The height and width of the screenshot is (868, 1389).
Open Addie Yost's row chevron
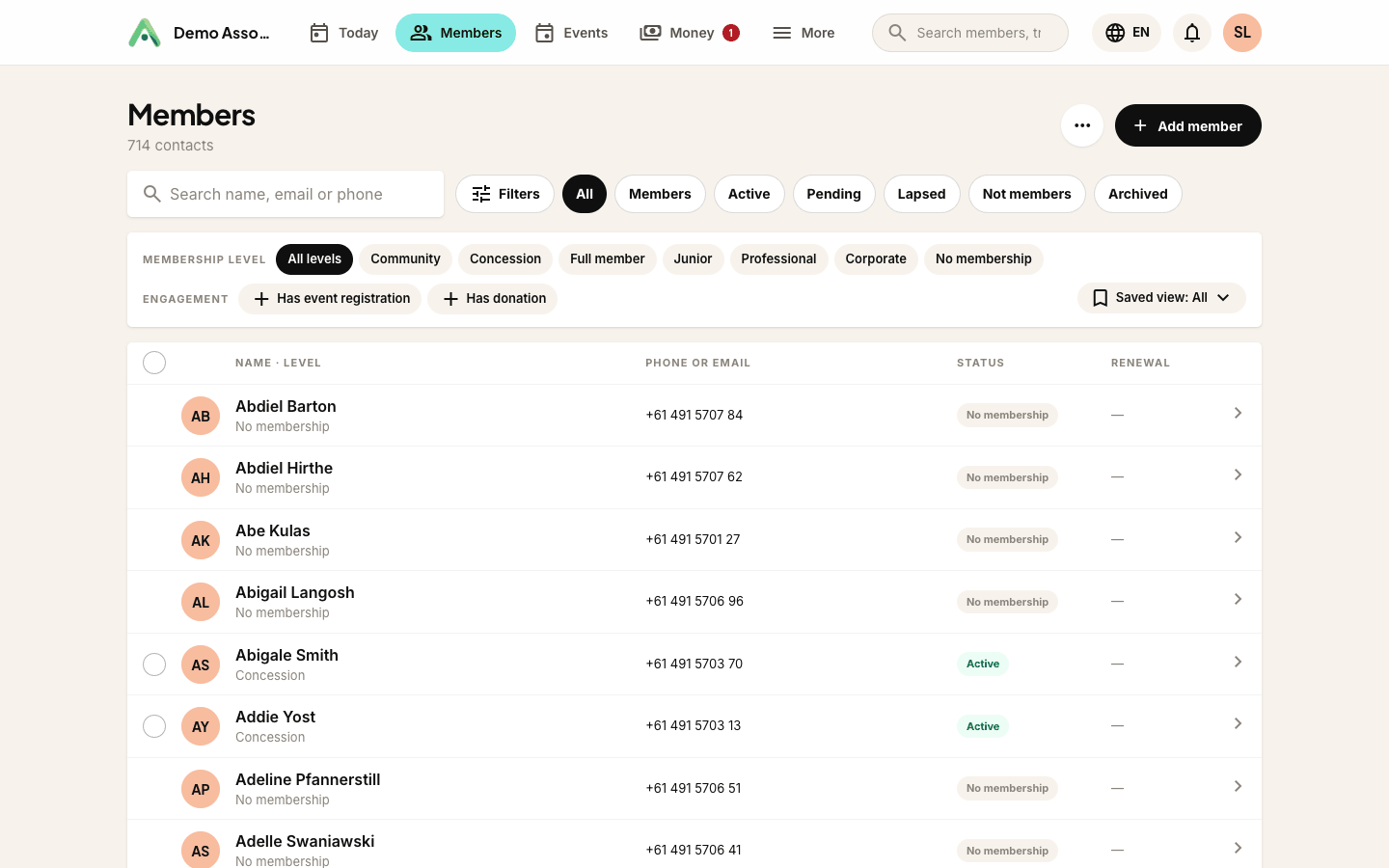1238,723
